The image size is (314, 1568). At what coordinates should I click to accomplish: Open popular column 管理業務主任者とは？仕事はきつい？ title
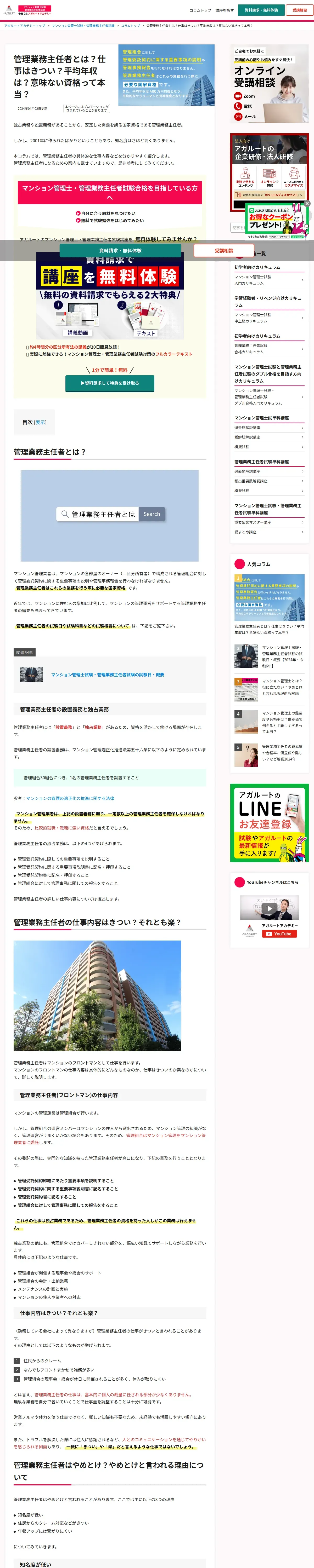pyautogui.click(x=270, y=629)
